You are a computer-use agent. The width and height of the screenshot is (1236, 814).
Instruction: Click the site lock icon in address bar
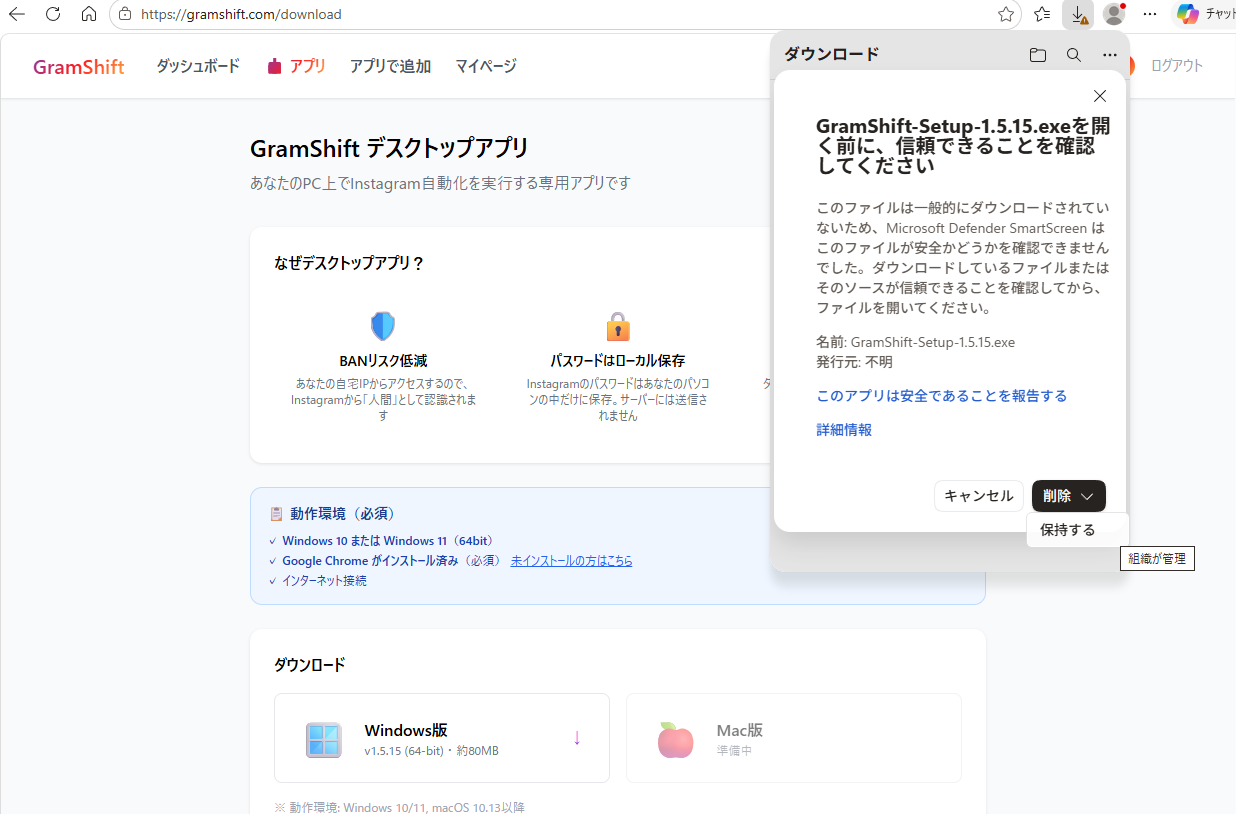(x=125, y=14)
